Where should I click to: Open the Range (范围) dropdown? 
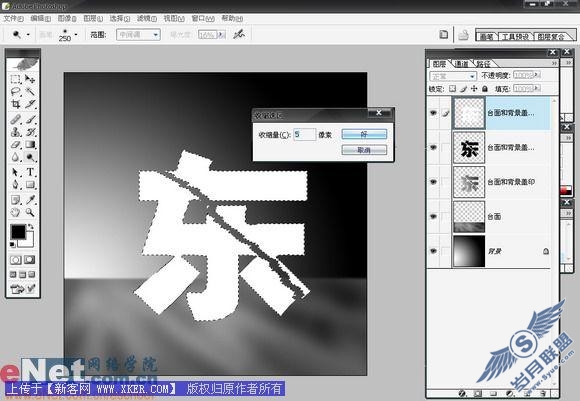click(x=138, y=35)
